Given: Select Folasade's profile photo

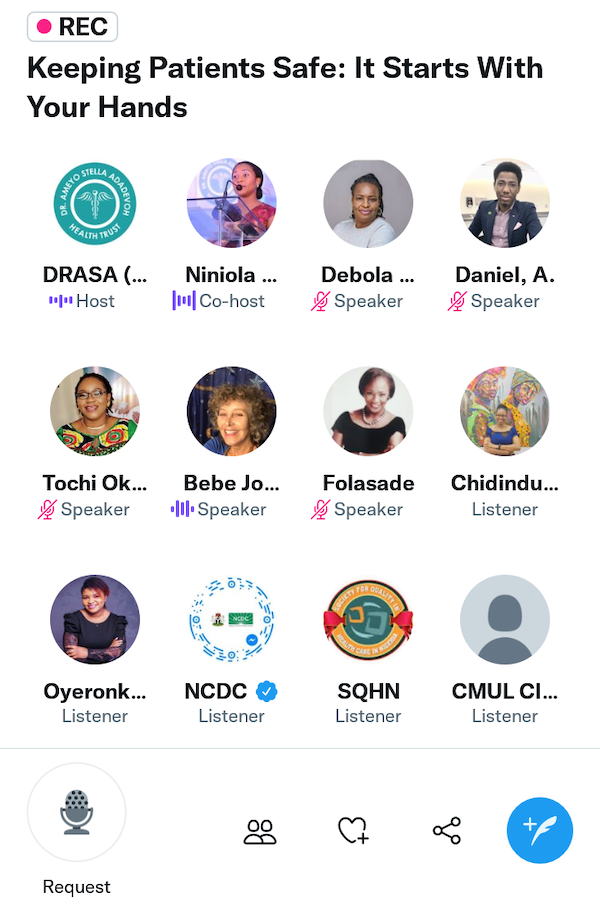Looking at the screenshot, I should (x=368, y=411).
